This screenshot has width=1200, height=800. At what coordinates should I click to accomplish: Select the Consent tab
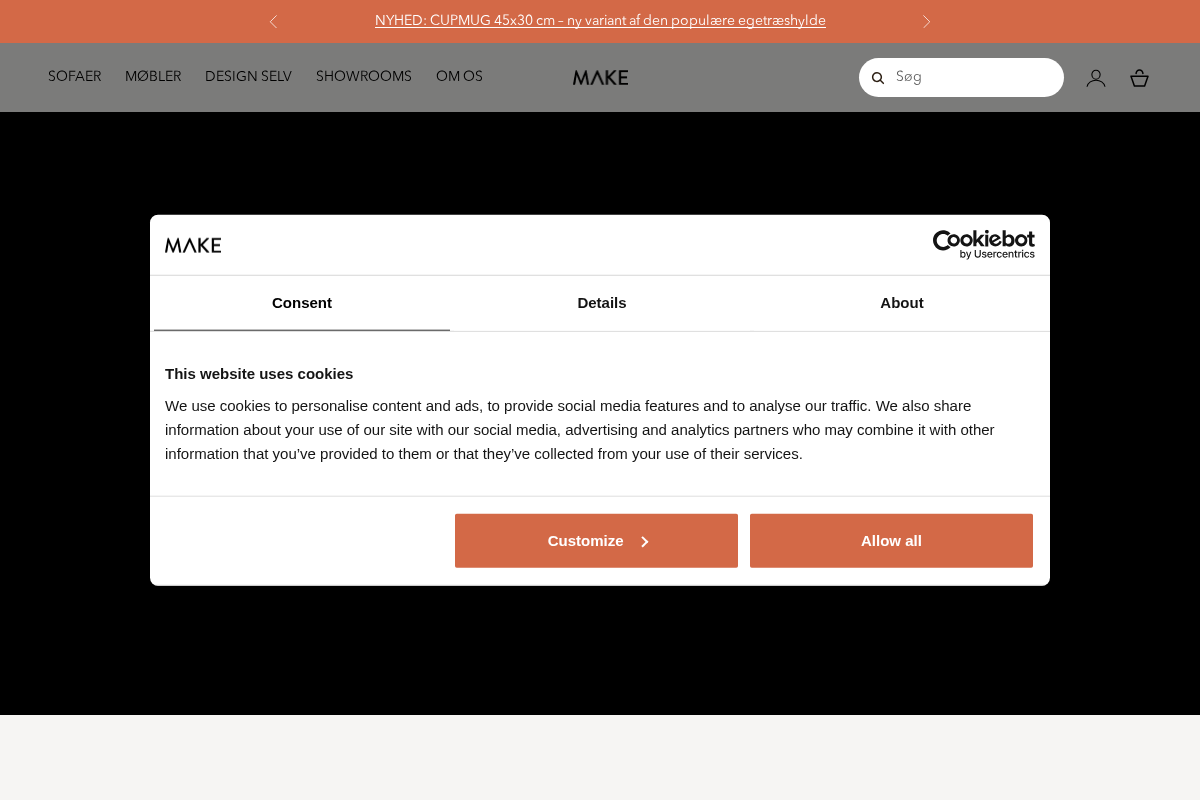(301, 303)
